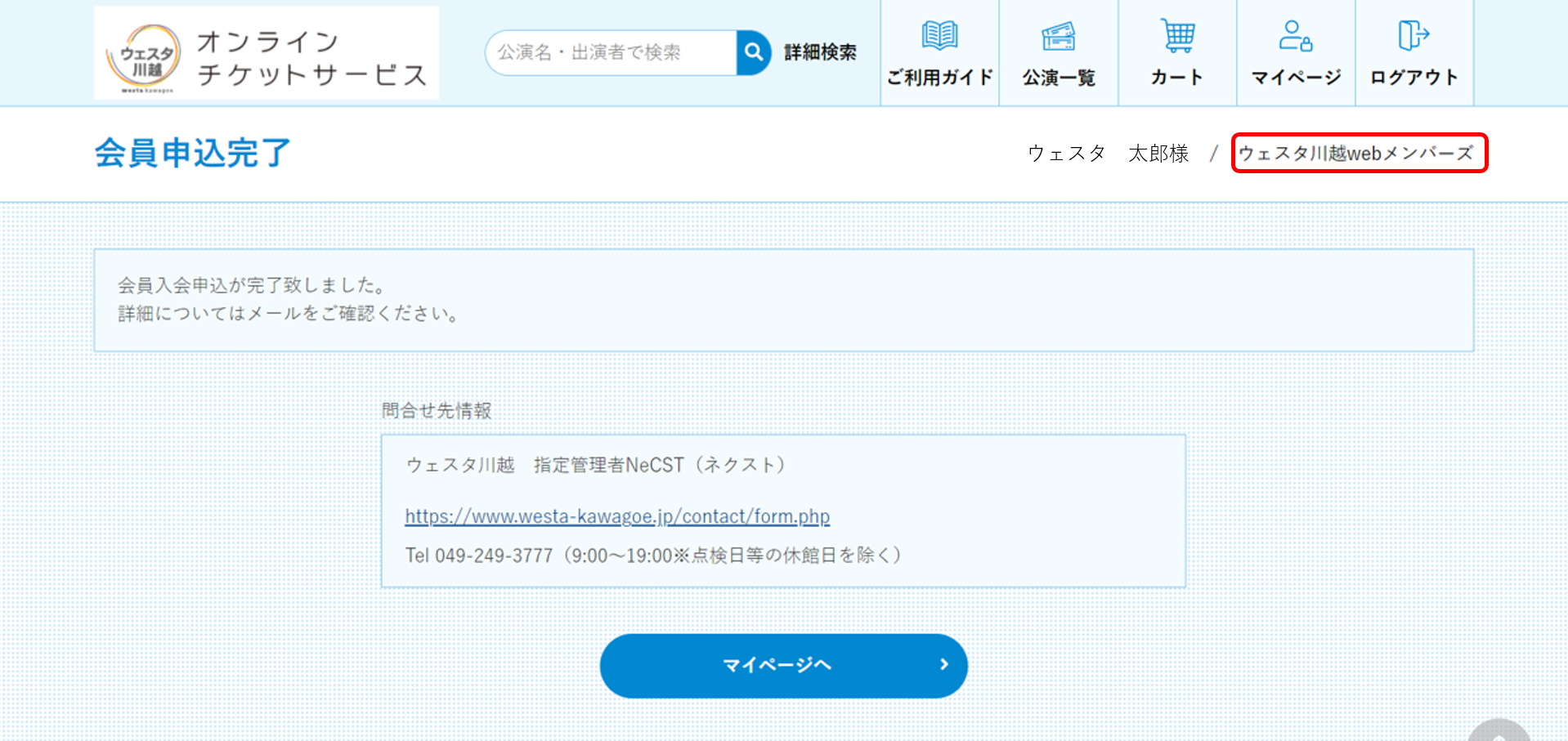Open the 公演一覧 ticket icon menu
Image resolution: width=1568 pixels, height=741 pixels.
click(1059, 53)
